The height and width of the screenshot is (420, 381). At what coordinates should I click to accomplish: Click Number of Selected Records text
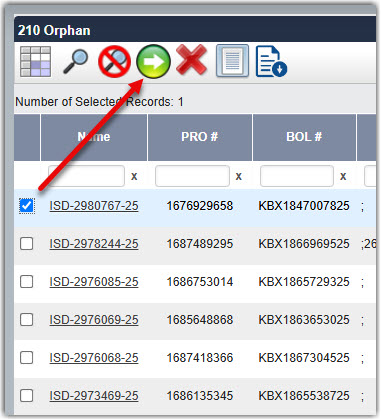(99, 102)
